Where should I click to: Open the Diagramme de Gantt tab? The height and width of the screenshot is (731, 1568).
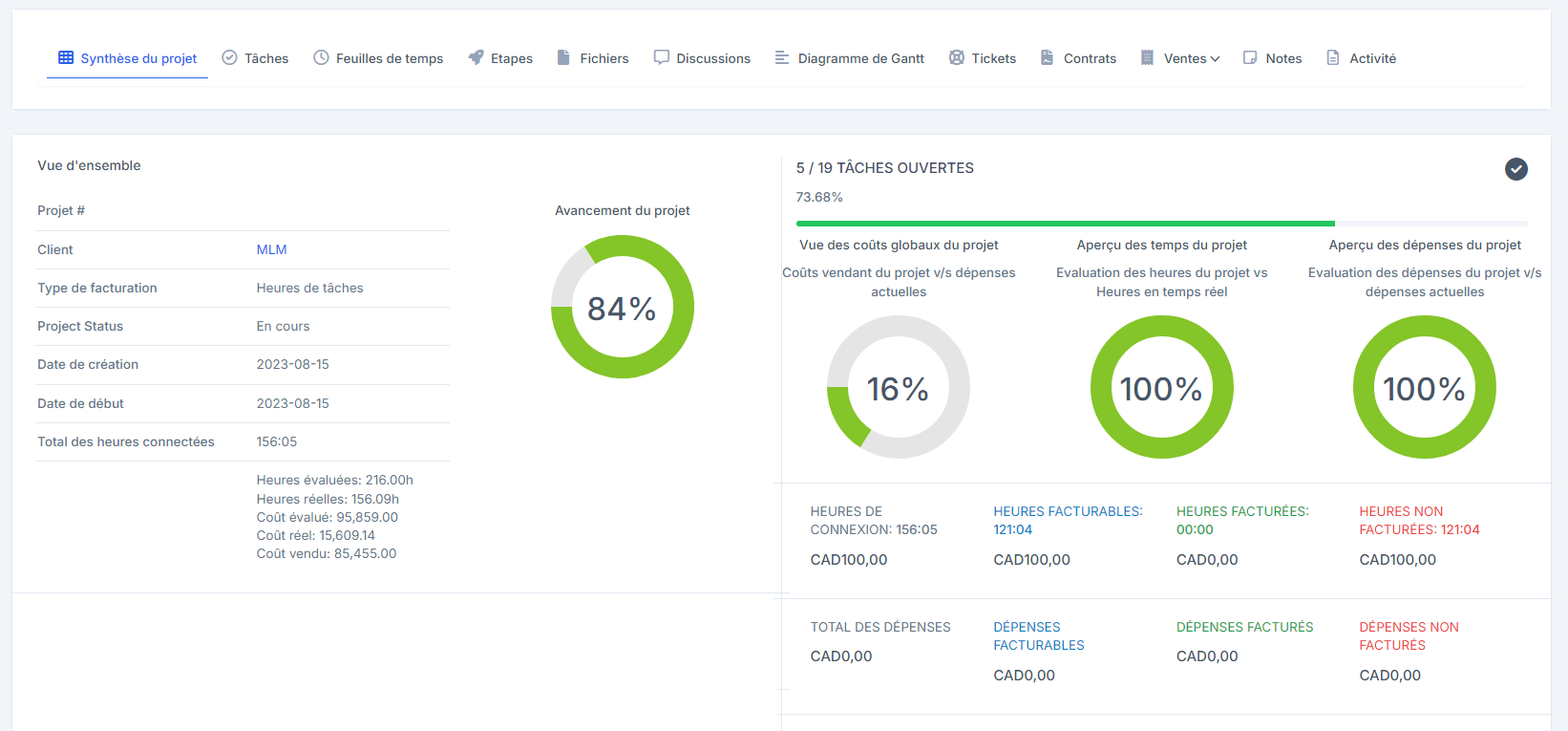click(x=849, y=58)
